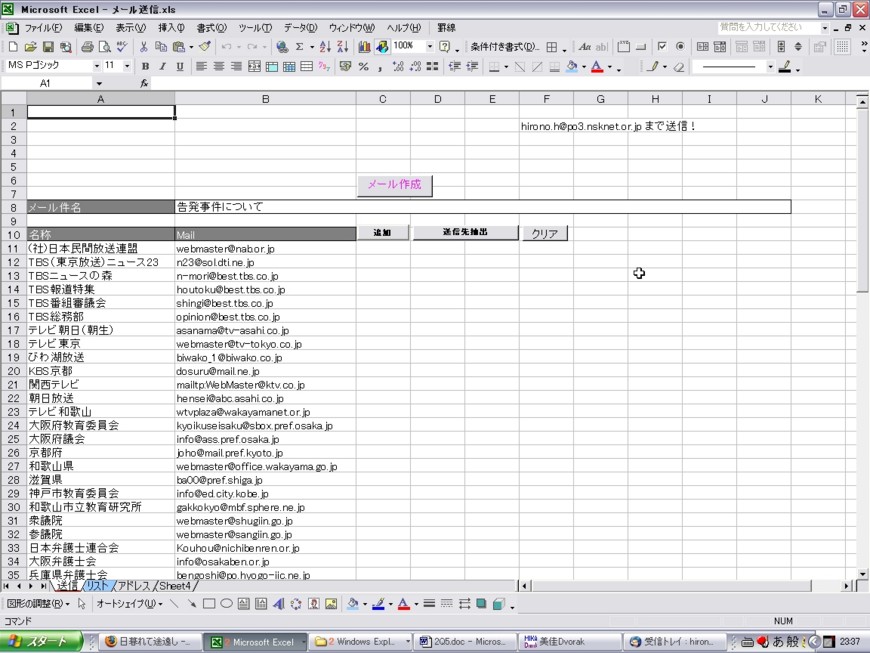Click the subject cell 告発事件について
This screenshot has height=653, width=870.
(x=483, y=207)
